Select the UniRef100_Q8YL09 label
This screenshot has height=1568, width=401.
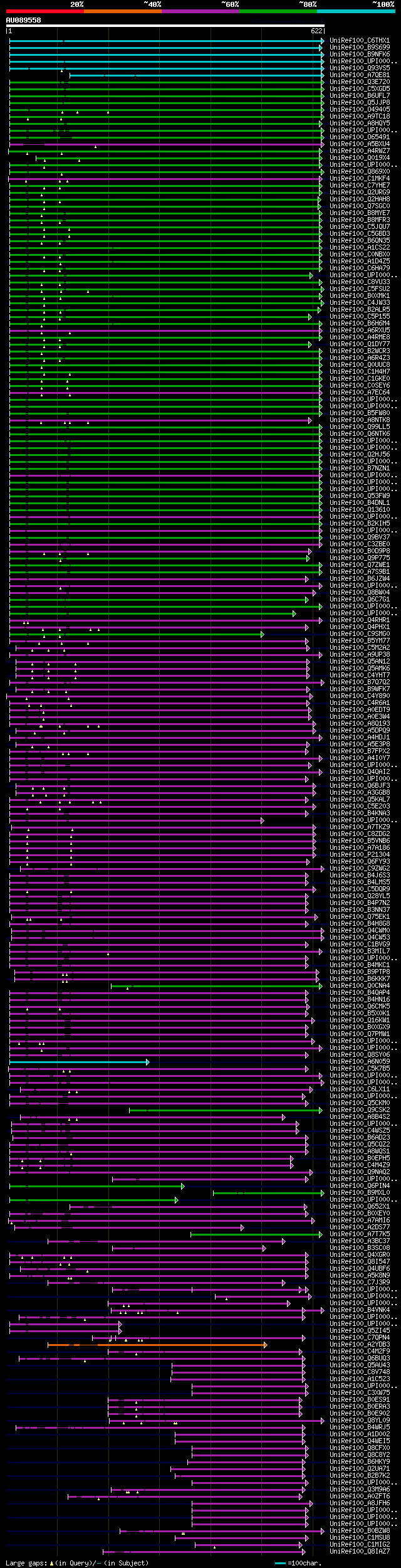pyautogui.click(x=360, y=1421)
